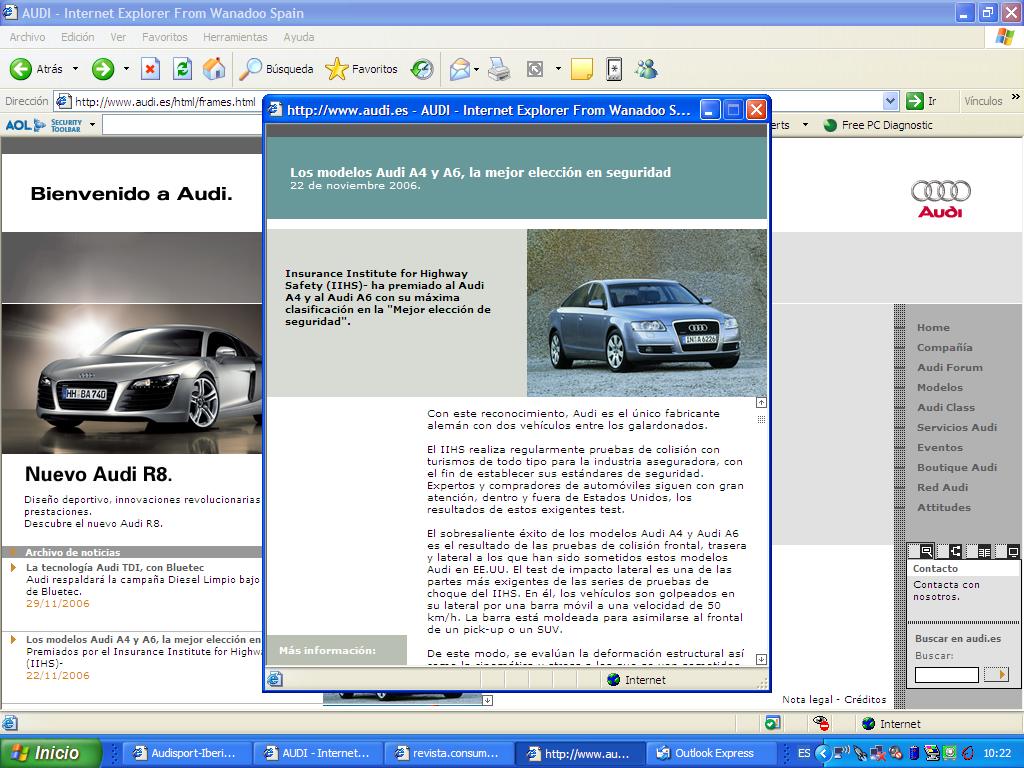Image resolution: width=1024 pixels, height=768 pixels.
Task: Print the page using printer icon
Action: 499,69
